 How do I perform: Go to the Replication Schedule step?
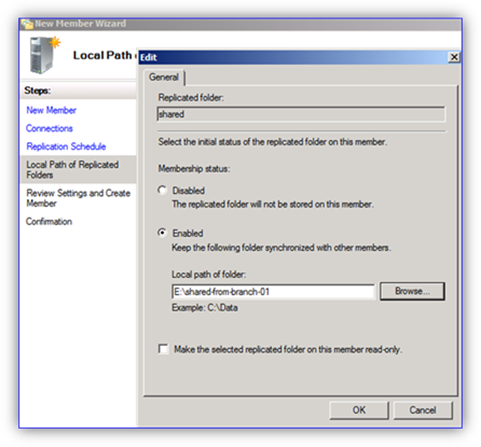[66, 146]
